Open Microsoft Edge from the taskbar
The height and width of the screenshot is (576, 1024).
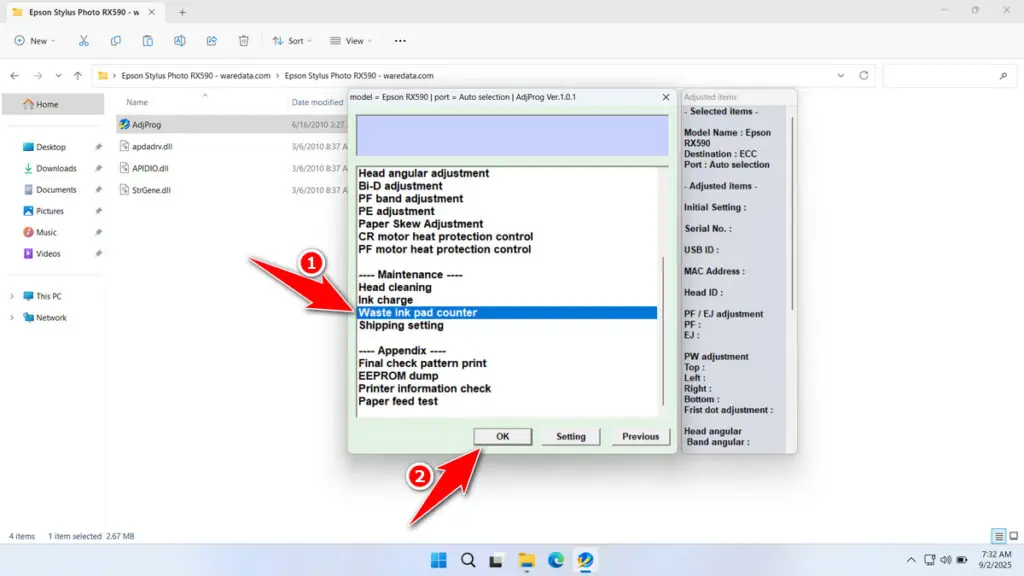[x=556, y=560]
